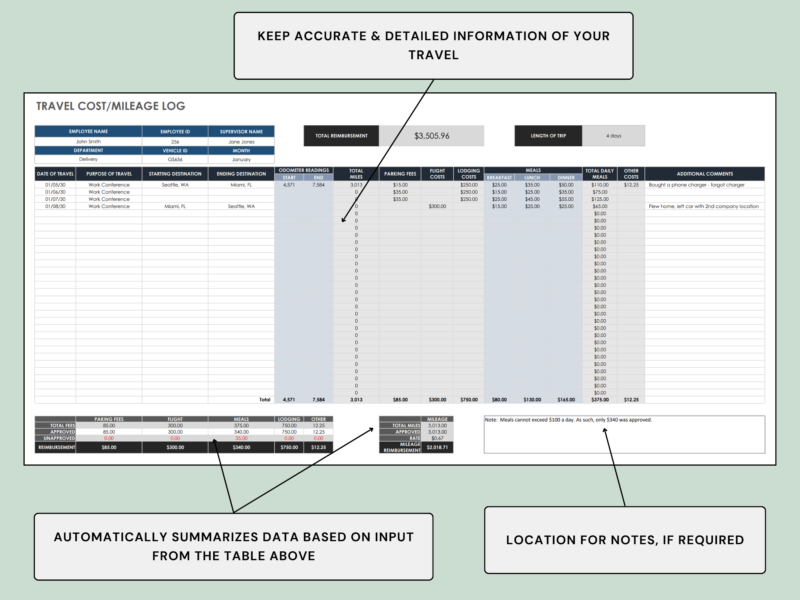Viewport: 800px width, 600px height.
Task: Select the employee name cell 'John Smith'
Action: coord(88,141)
